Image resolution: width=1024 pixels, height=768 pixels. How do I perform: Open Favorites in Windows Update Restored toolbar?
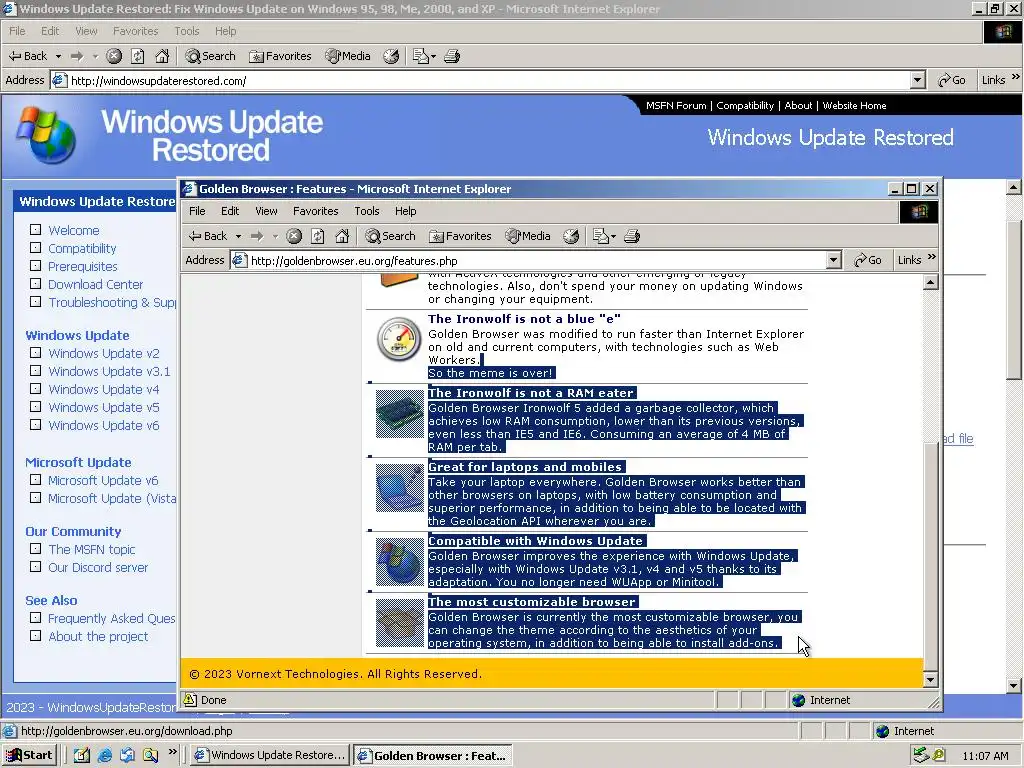click(x=280, y=56)
